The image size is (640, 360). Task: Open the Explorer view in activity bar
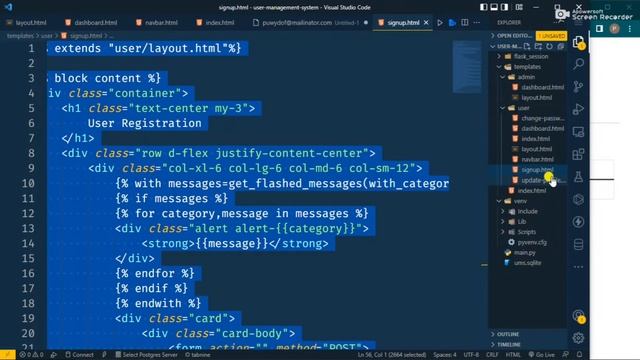point(578,42)
